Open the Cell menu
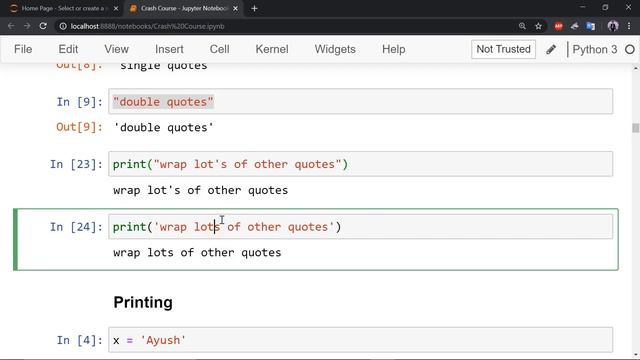The height and width of the screenshot is (360, 640). coord(219,49)
